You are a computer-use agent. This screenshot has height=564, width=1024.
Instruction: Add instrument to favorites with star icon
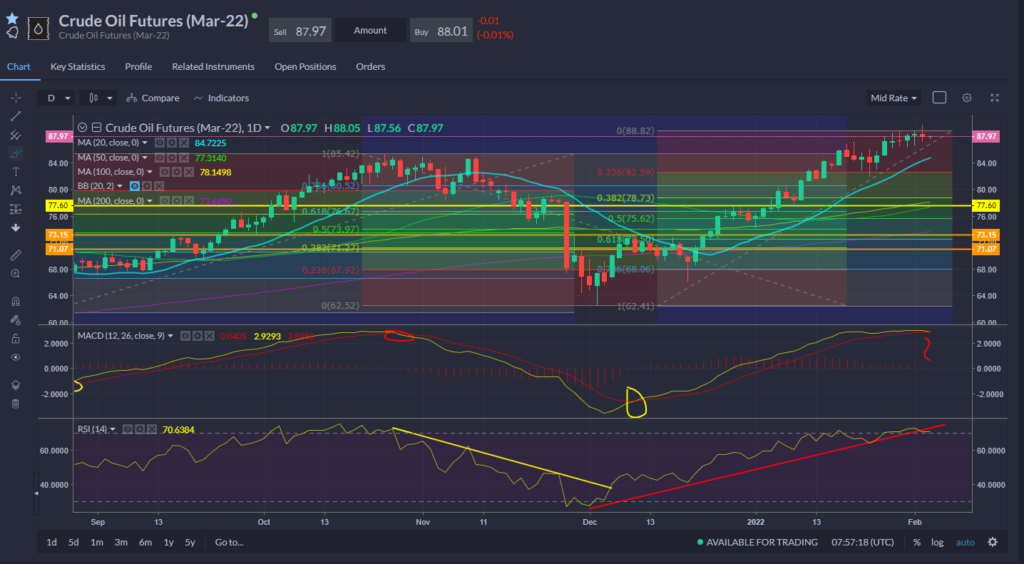tap(12, 19)
